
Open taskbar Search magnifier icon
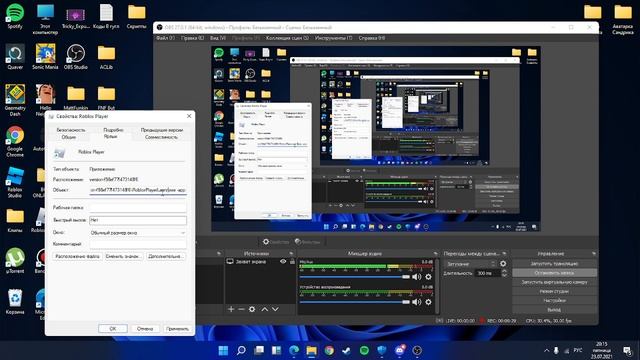click(x=241, y=350)
